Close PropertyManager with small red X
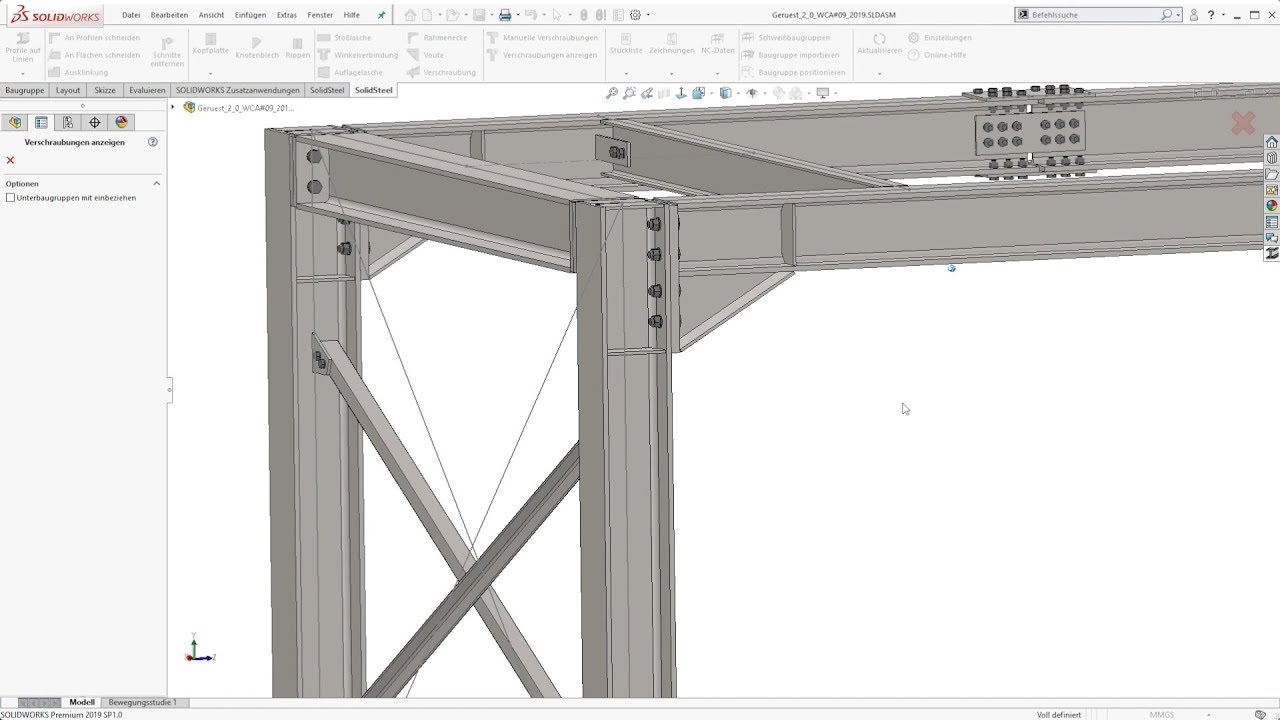Screen dimensions: 1280x720 click(11, 160)
